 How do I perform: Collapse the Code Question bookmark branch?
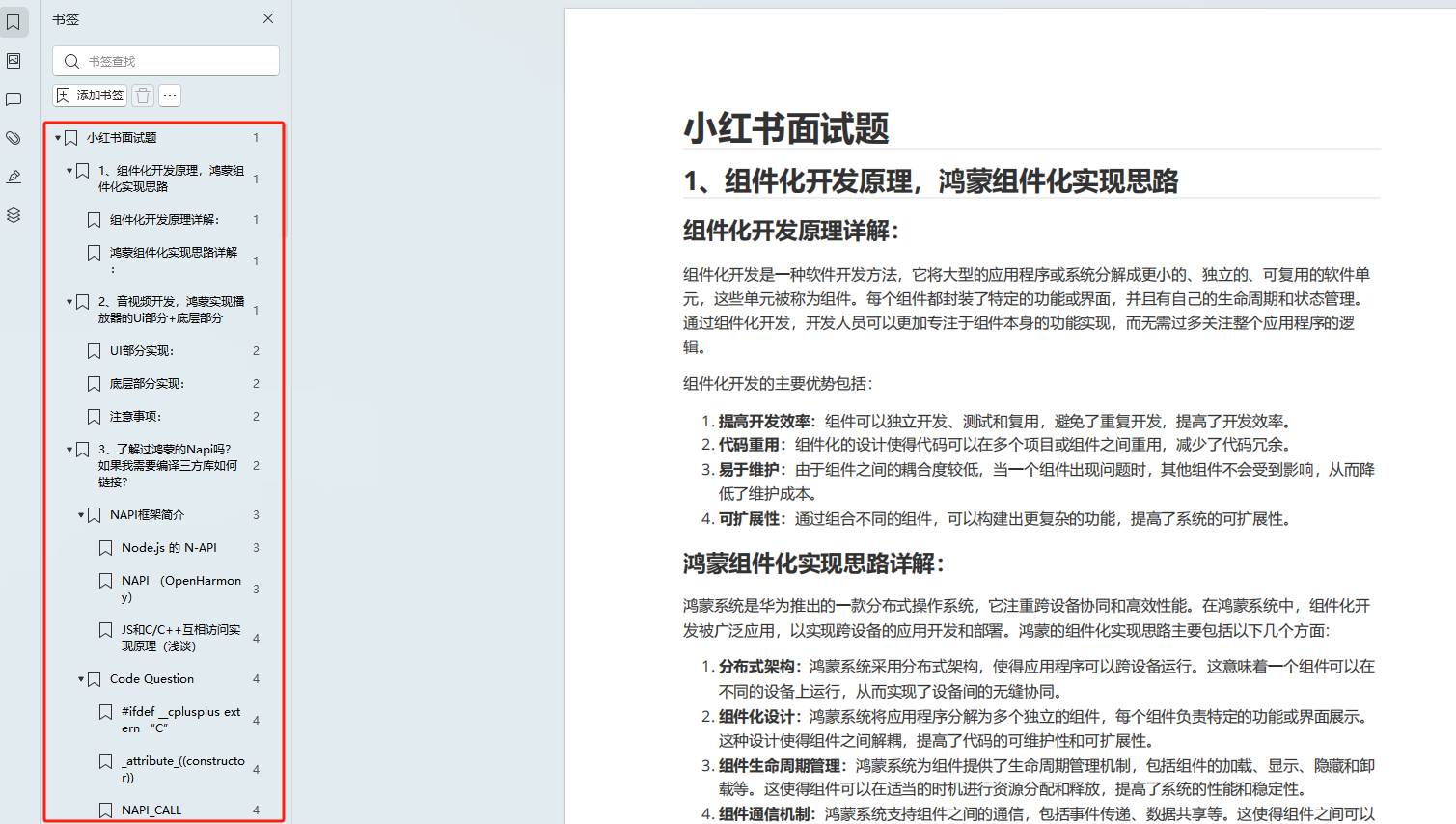tap(81, 679)
